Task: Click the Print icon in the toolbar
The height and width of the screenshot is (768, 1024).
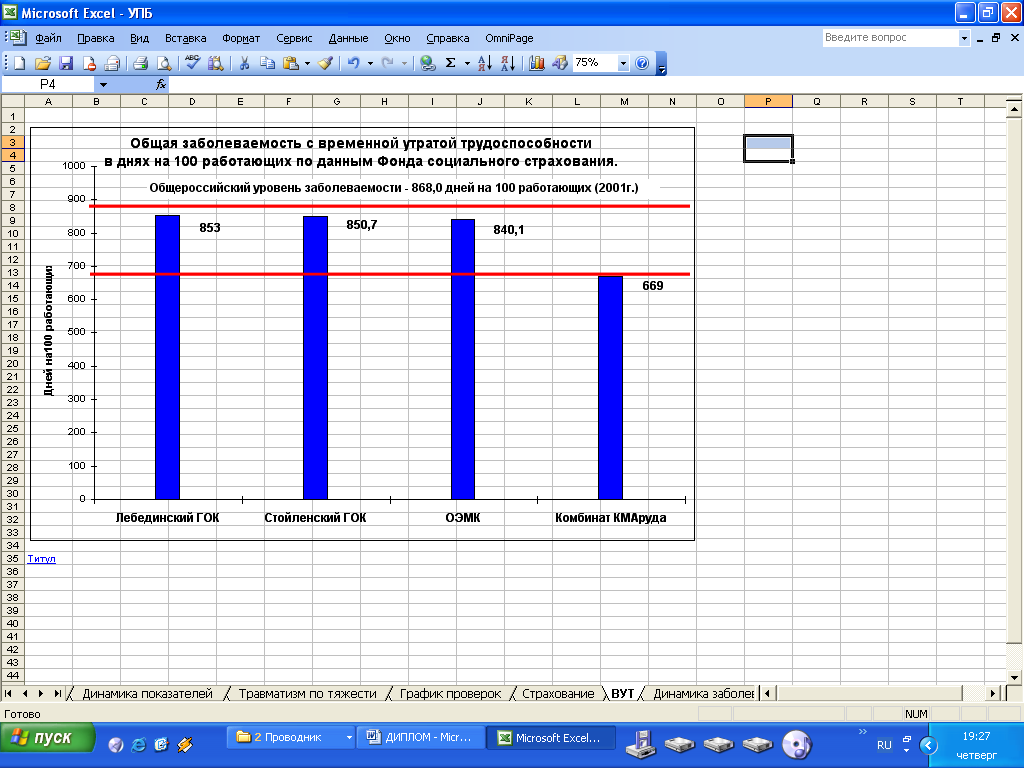Action: 140,63
